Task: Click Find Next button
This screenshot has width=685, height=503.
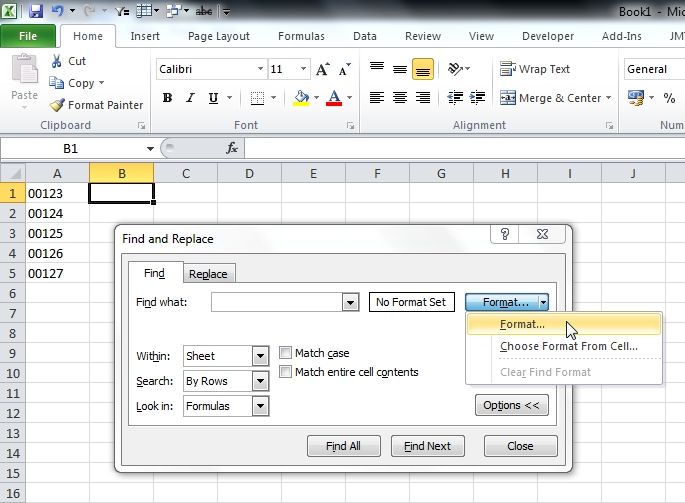Action: point(427,446)
